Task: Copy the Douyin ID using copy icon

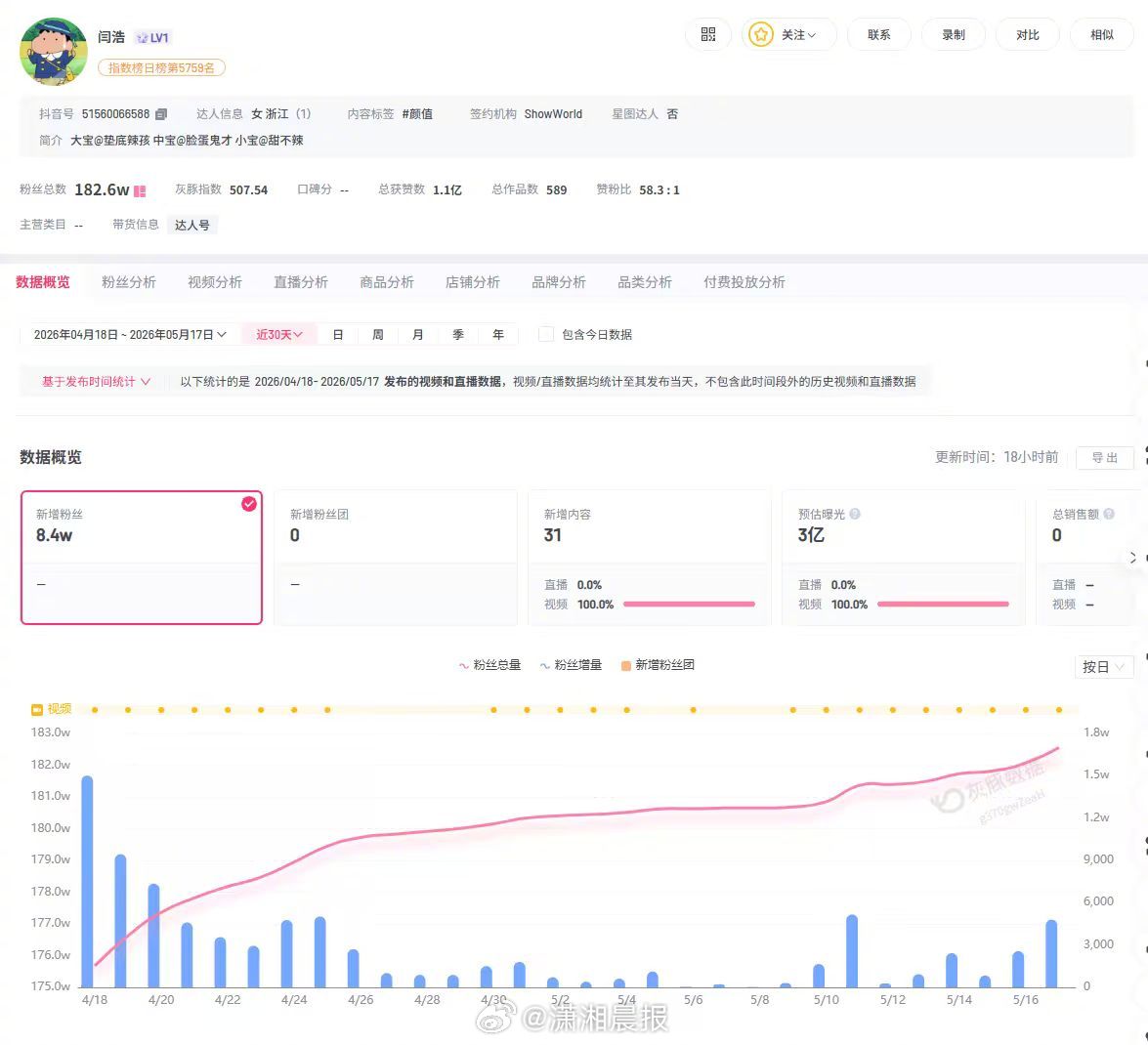Action: (x=161, y=114)
